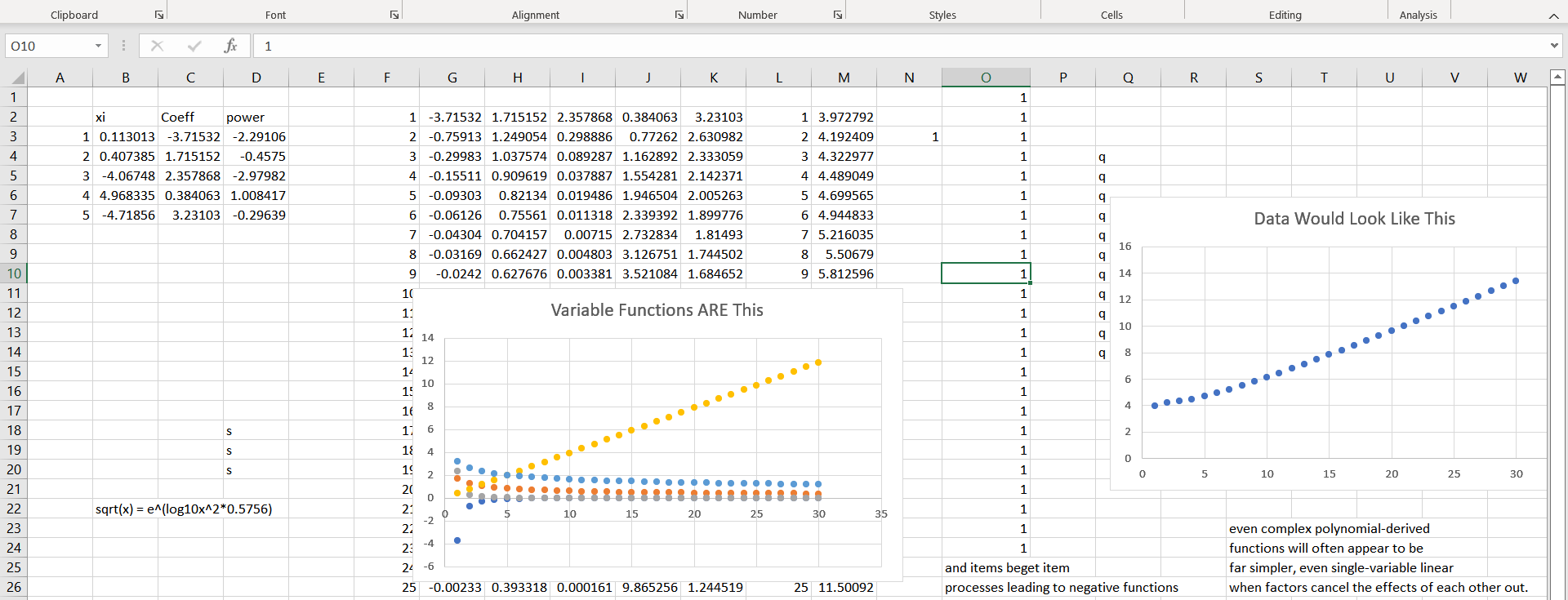Click the cell with value -0.29639
This screenshot has height=600, width=1568.
[256, 215]
